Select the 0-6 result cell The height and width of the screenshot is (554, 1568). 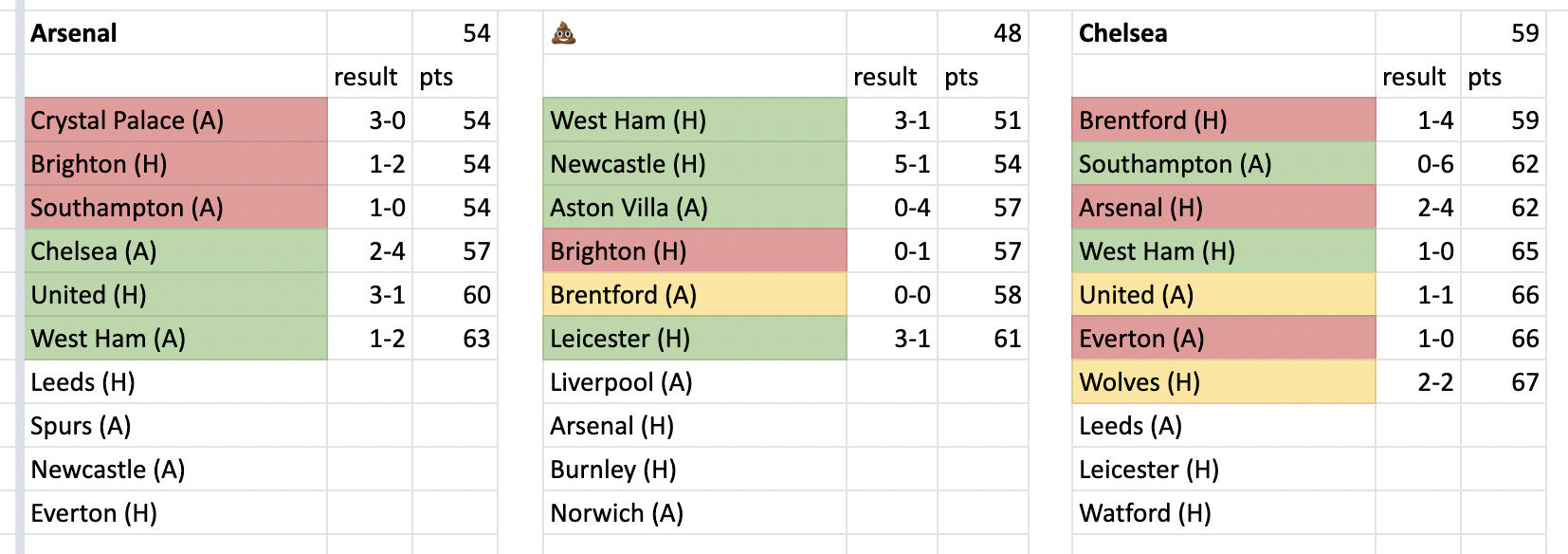click(1434, 164)
